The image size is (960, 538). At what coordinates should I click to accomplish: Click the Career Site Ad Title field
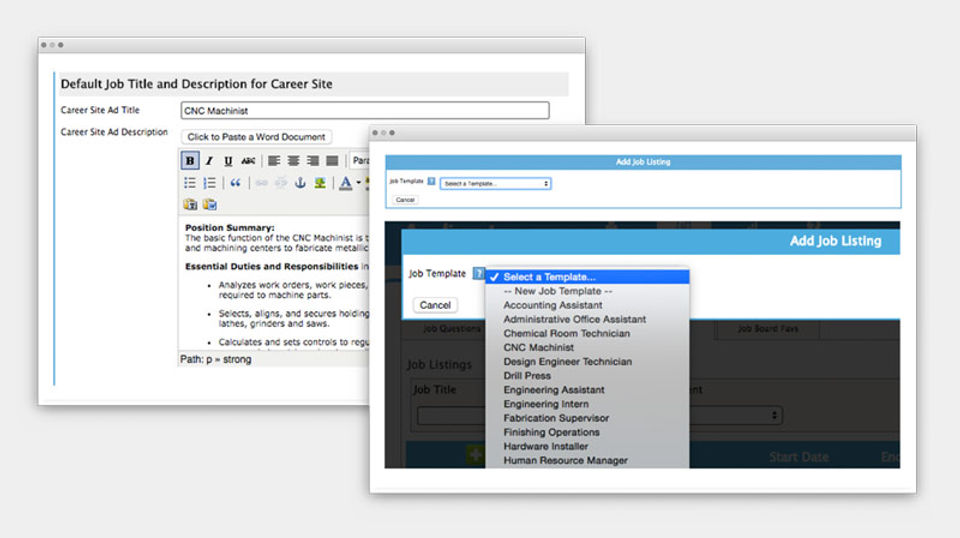click(365, 110)
